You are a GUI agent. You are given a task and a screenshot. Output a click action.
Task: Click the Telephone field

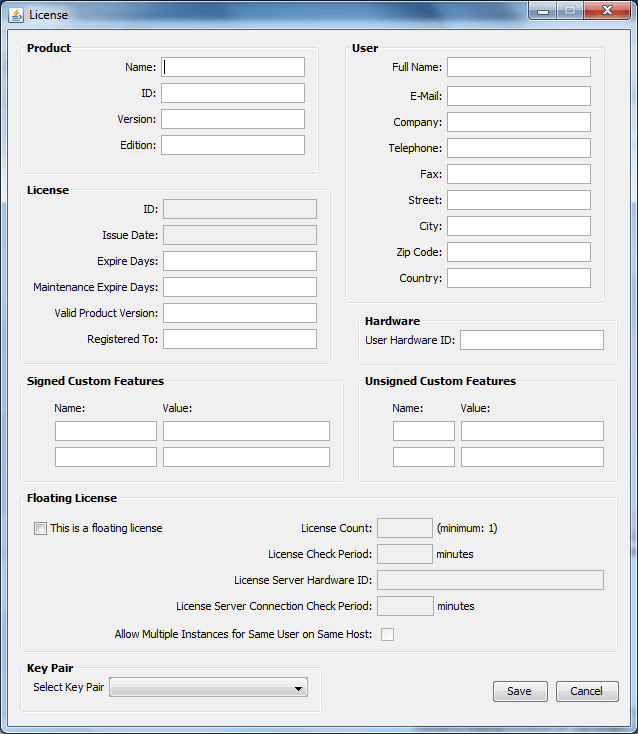click(x=519, y=148)
